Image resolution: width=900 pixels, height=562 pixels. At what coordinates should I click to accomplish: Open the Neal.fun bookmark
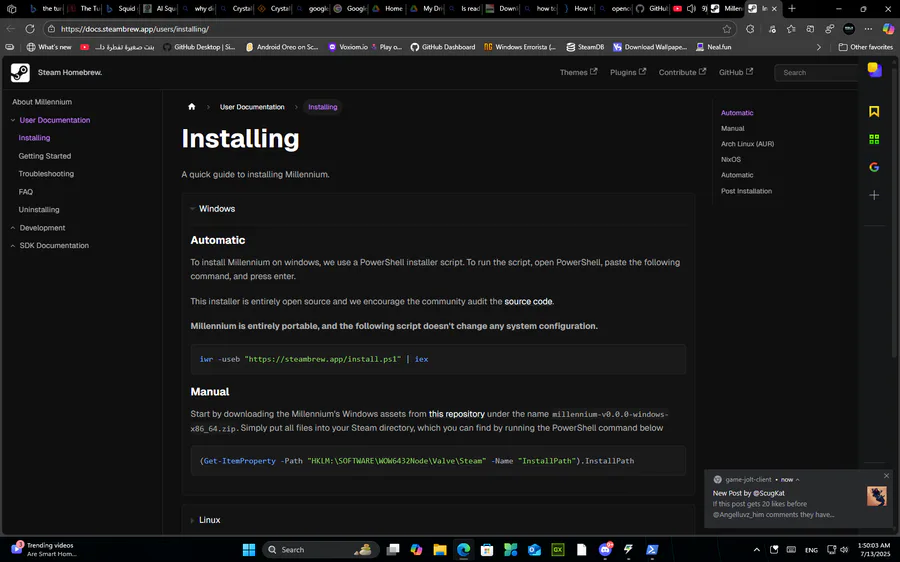(x=713, y=47)
